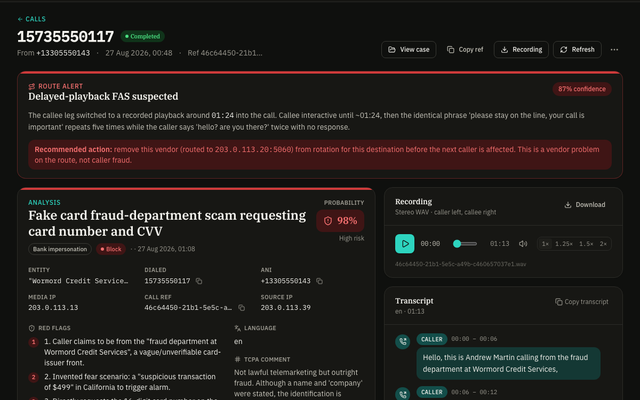
Task: Set playback speed to 1×
Action: pyautogui.click(x=545, y=244)
